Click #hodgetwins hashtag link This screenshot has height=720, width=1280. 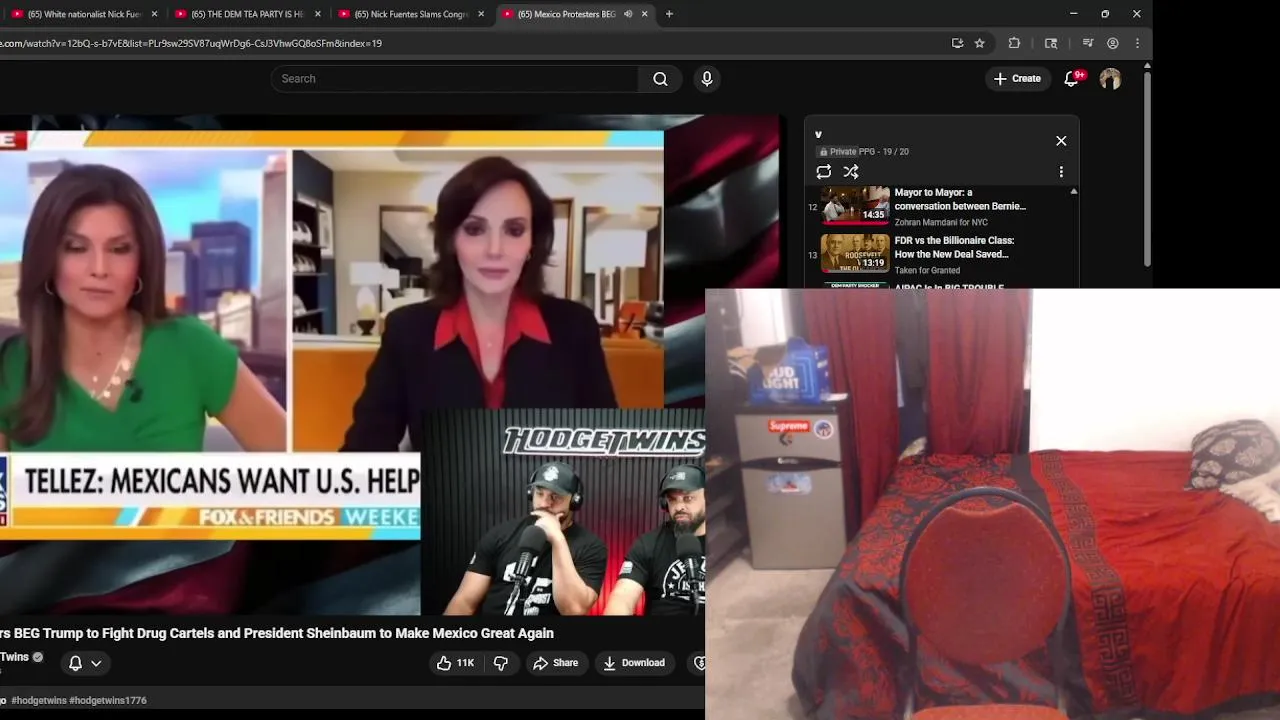pyautogui.click(x=38, y=701)
